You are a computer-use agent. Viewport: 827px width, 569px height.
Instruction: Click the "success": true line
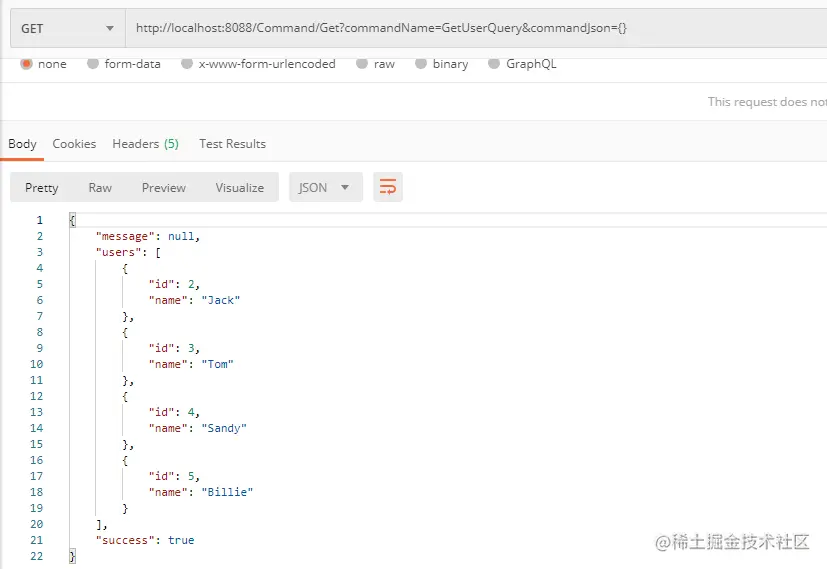pos(145,540)
